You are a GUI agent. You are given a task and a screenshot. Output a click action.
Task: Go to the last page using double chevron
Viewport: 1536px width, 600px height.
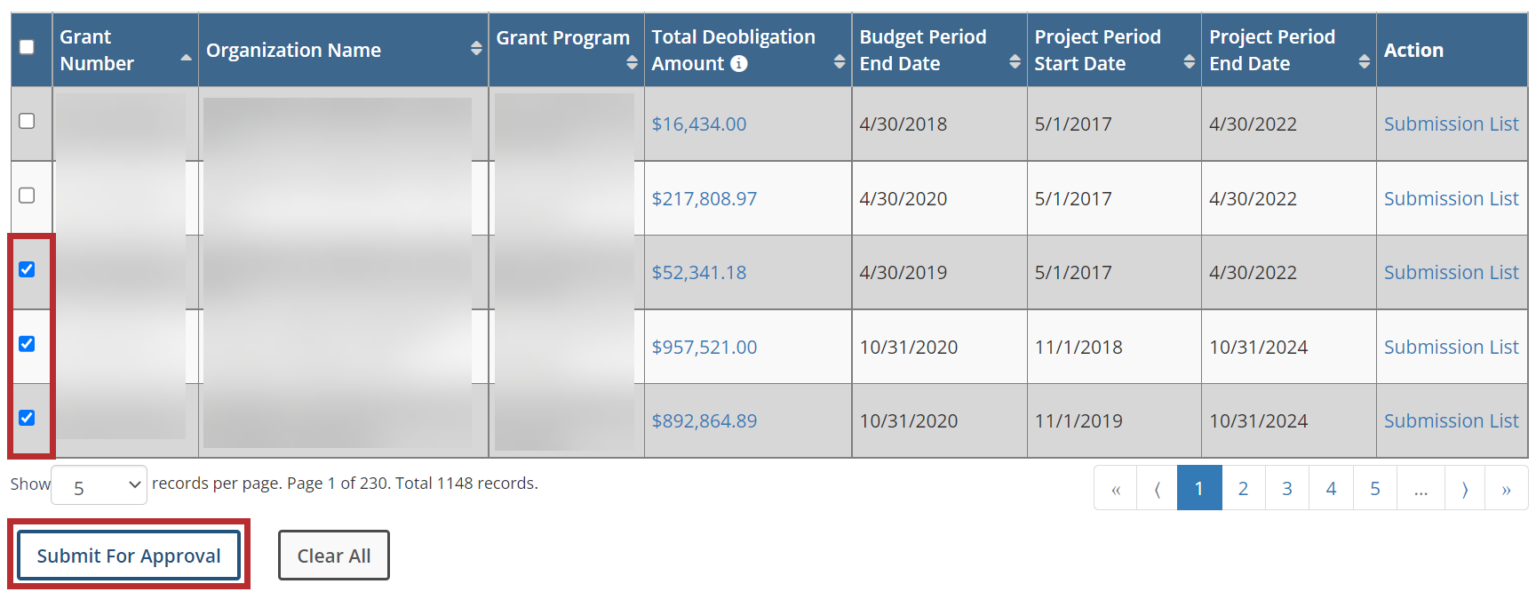click(1506, 489)
